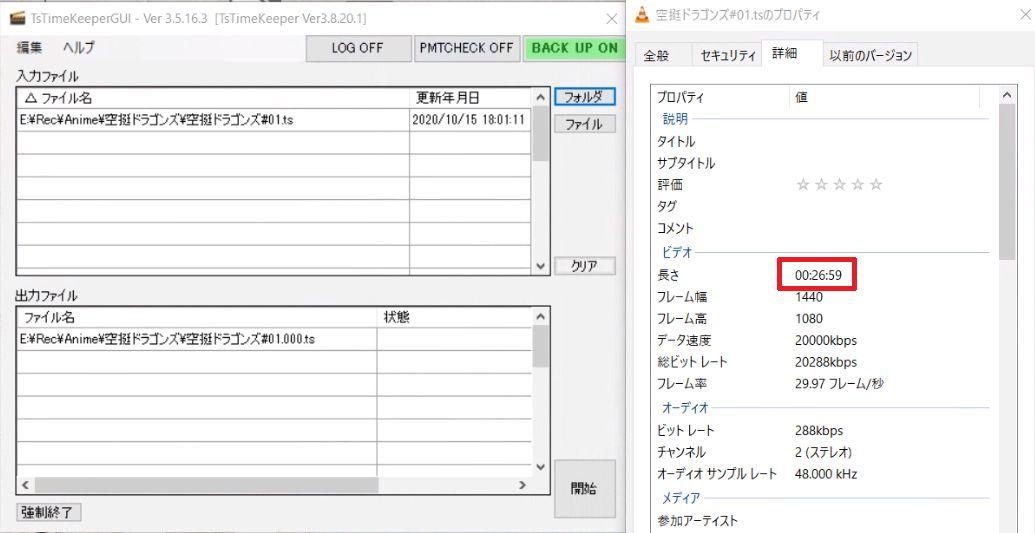The width and height of the screenshot is (1035, 533).
Task: Click the フレーム幅 value 1440
Action: click(x=809, y=297)
